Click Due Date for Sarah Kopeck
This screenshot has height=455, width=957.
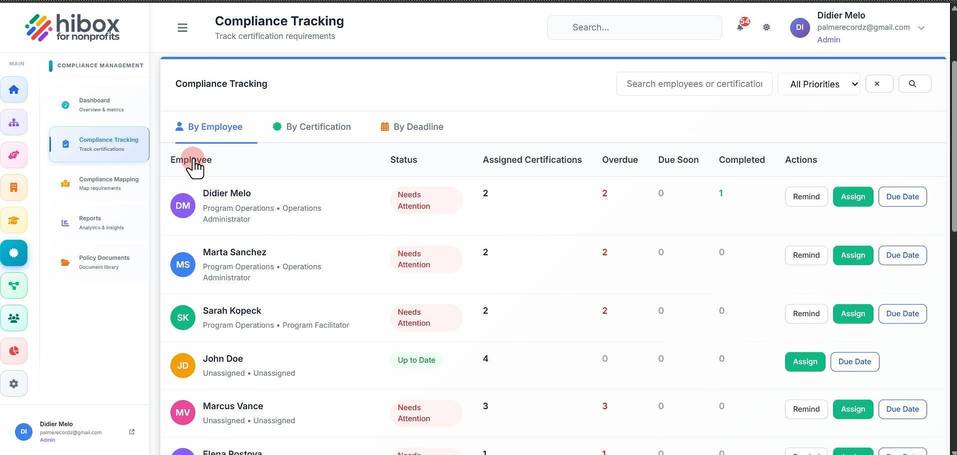coord(902,314)
